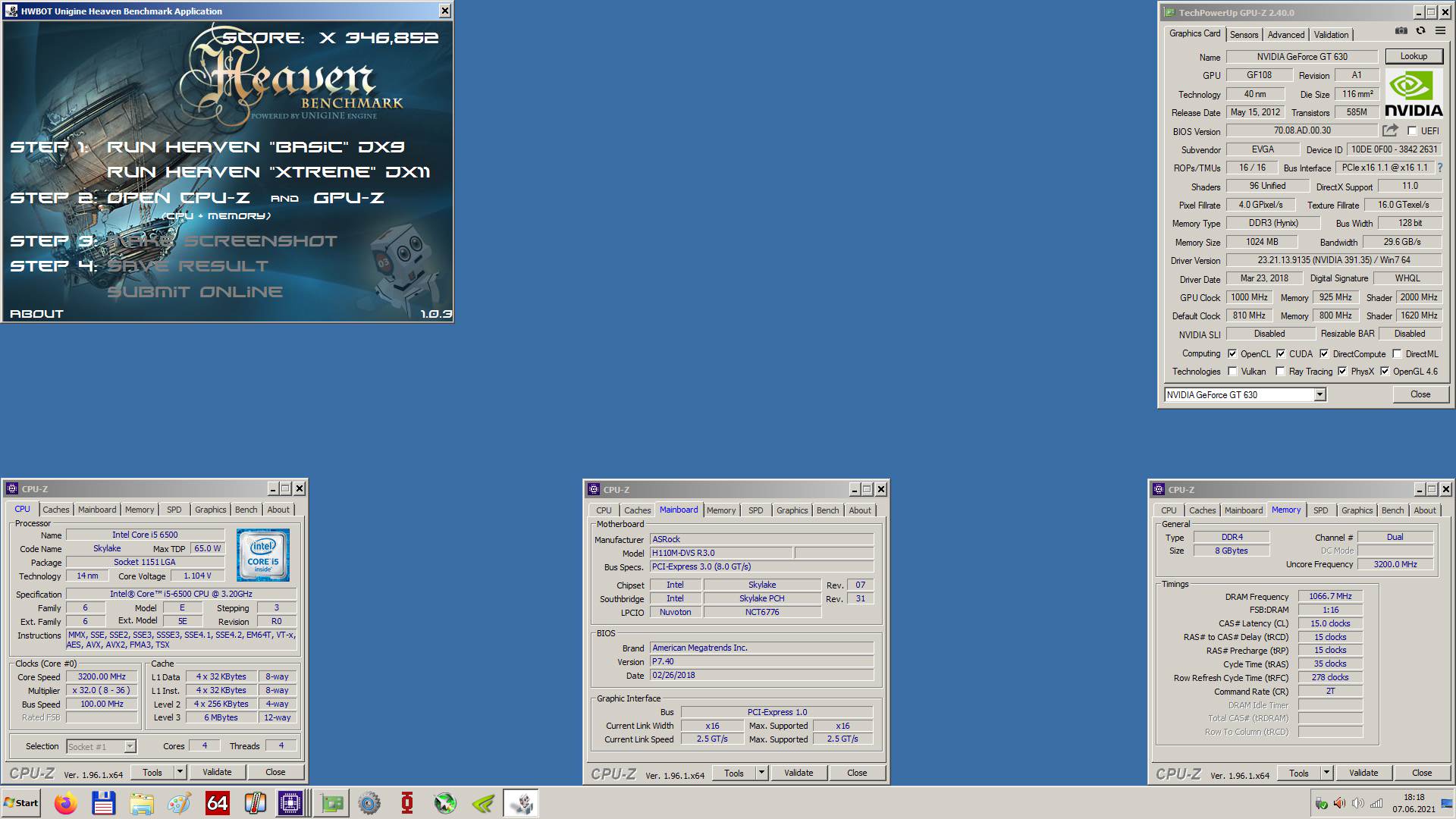This screenshot has height=819, width=1456.
Task: Open the GPU-Z hamburger menu
Action: pyautogui.click(x=1440, y=30)
